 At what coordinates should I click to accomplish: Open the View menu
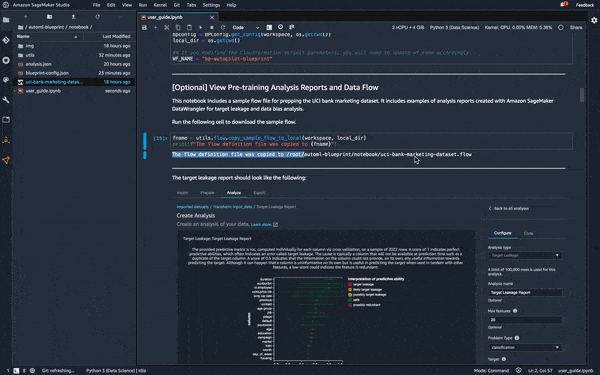click(x=127, y=5)
